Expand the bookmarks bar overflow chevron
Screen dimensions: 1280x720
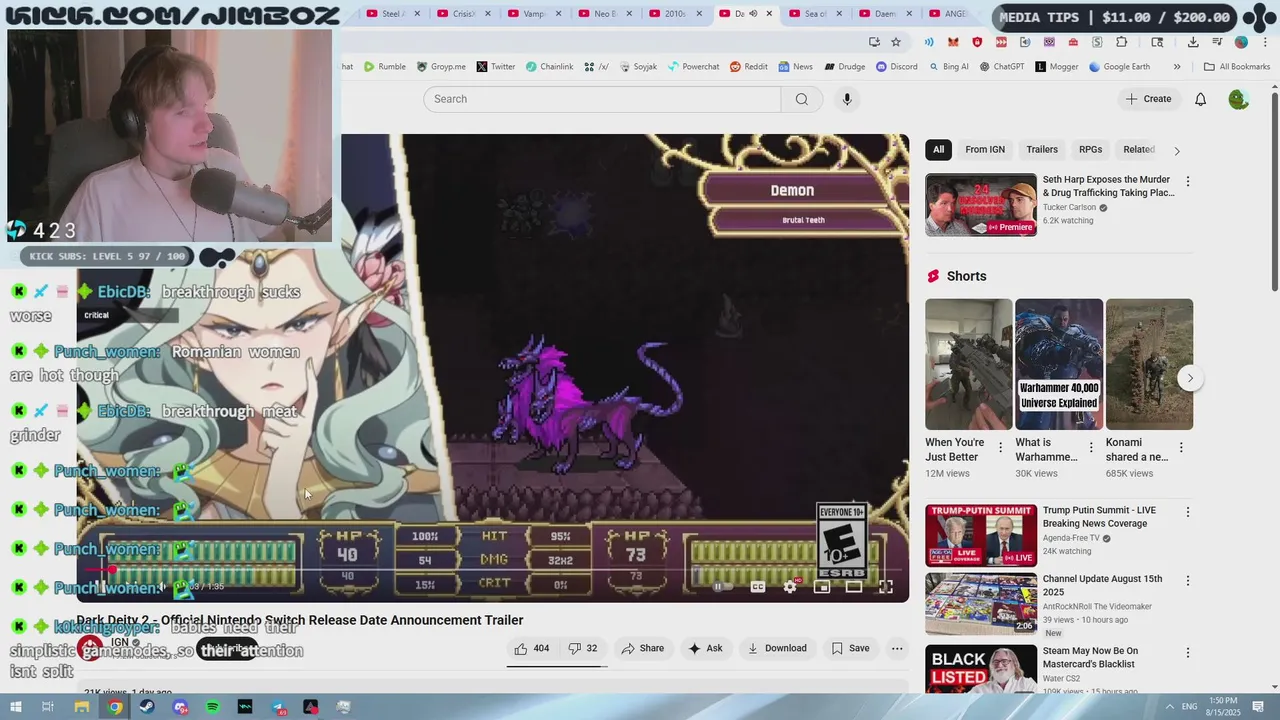coord(1177,67)
